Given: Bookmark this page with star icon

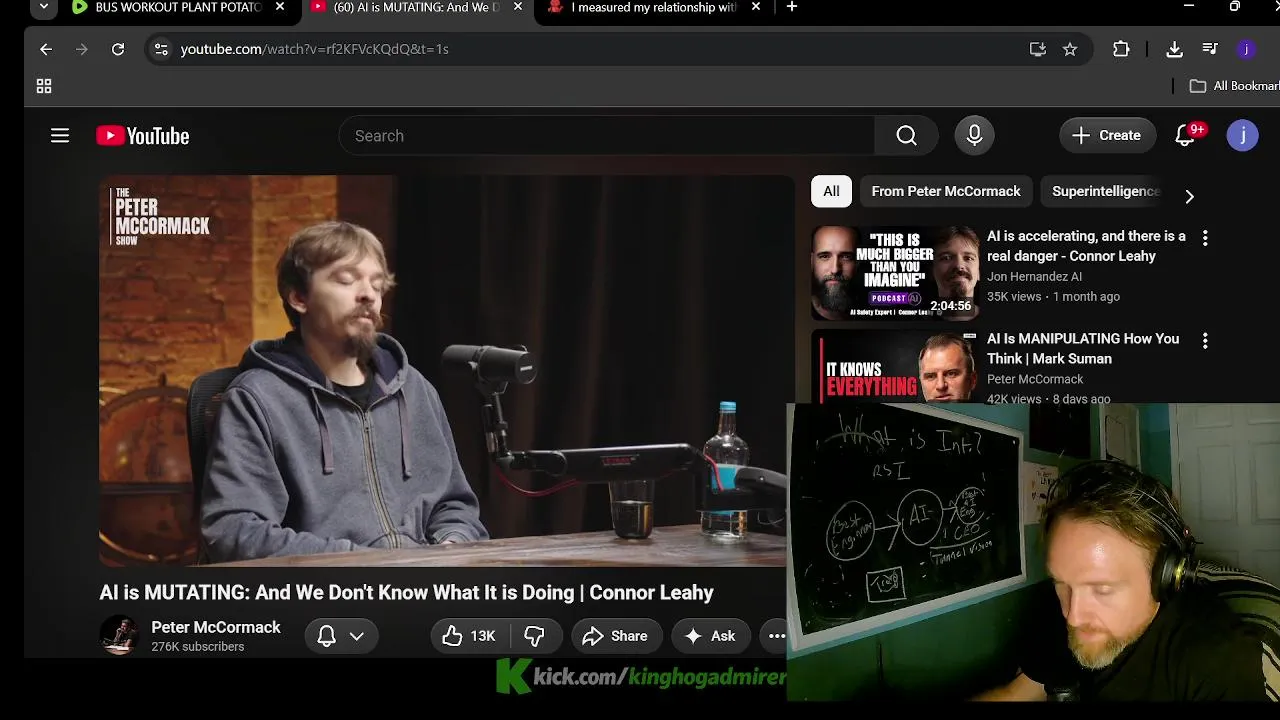Looking at the screenshot, I should pos(1070,49).
